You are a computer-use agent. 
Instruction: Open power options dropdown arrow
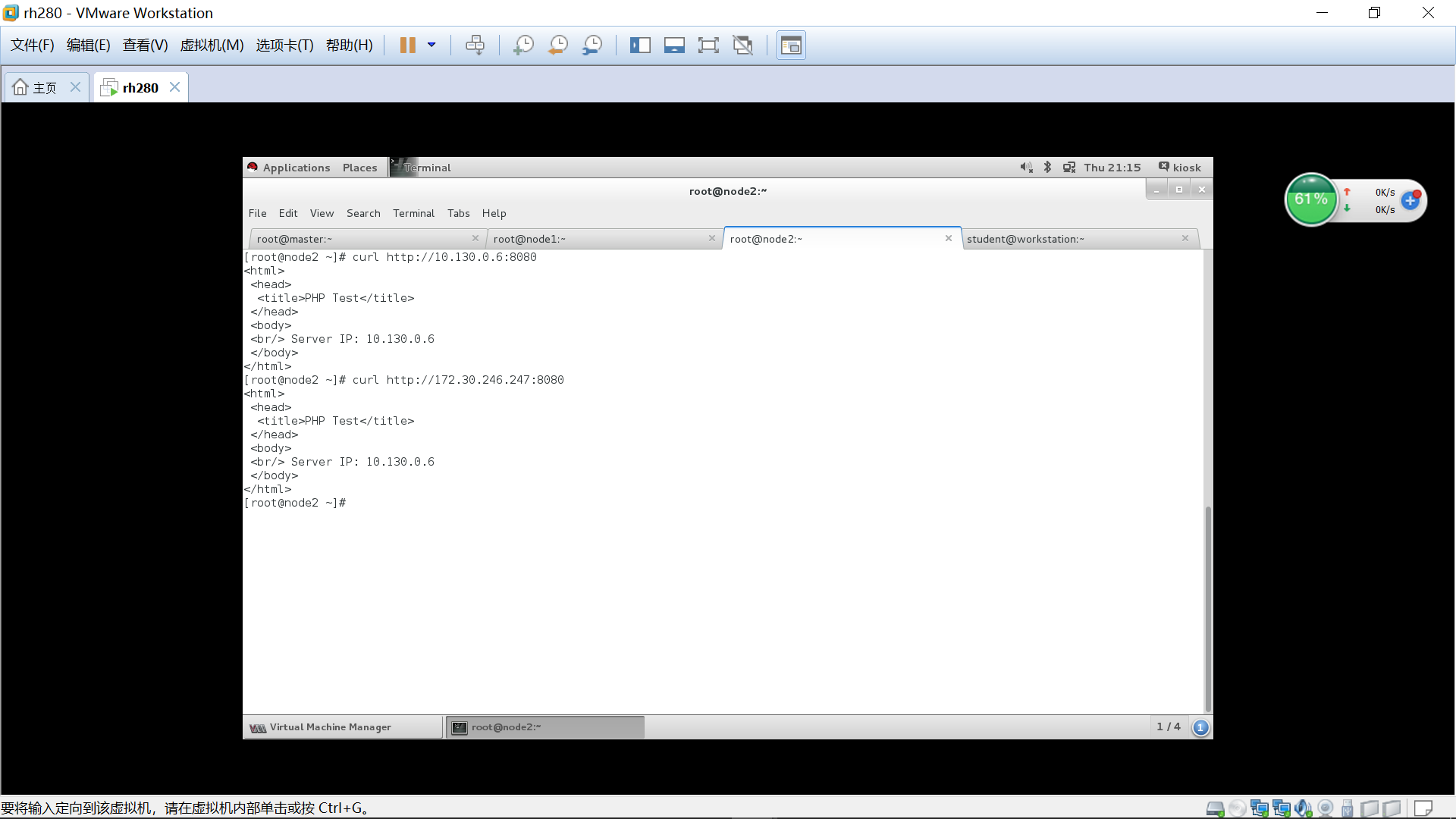(x=431, y=45)
